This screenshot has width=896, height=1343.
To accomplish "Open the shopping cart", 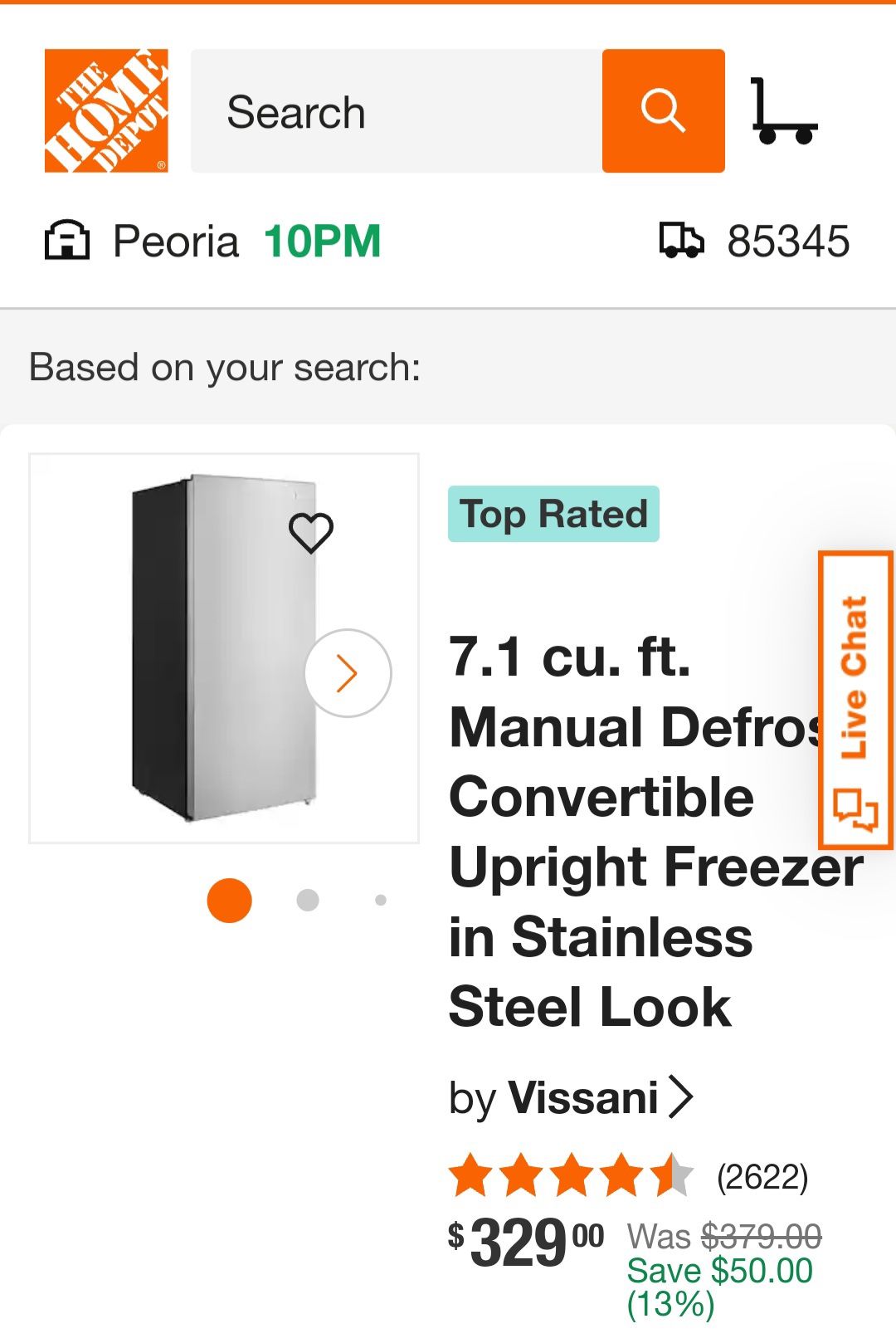I will [783, 111].
